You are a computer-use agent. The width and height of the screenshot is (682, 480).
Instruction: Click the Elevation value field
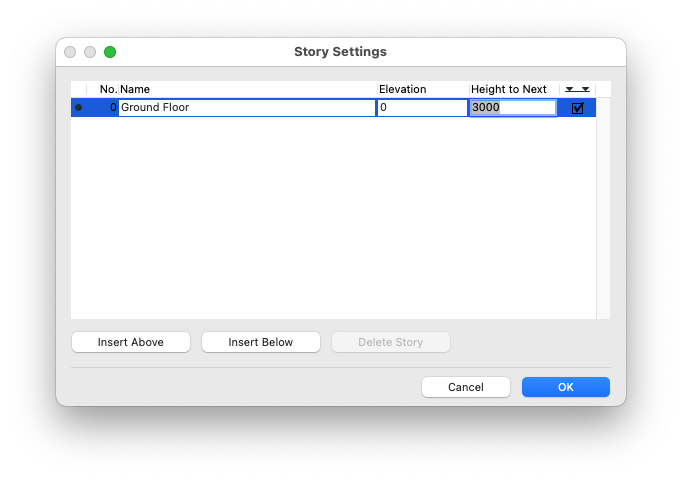click(x=422, y=108)
